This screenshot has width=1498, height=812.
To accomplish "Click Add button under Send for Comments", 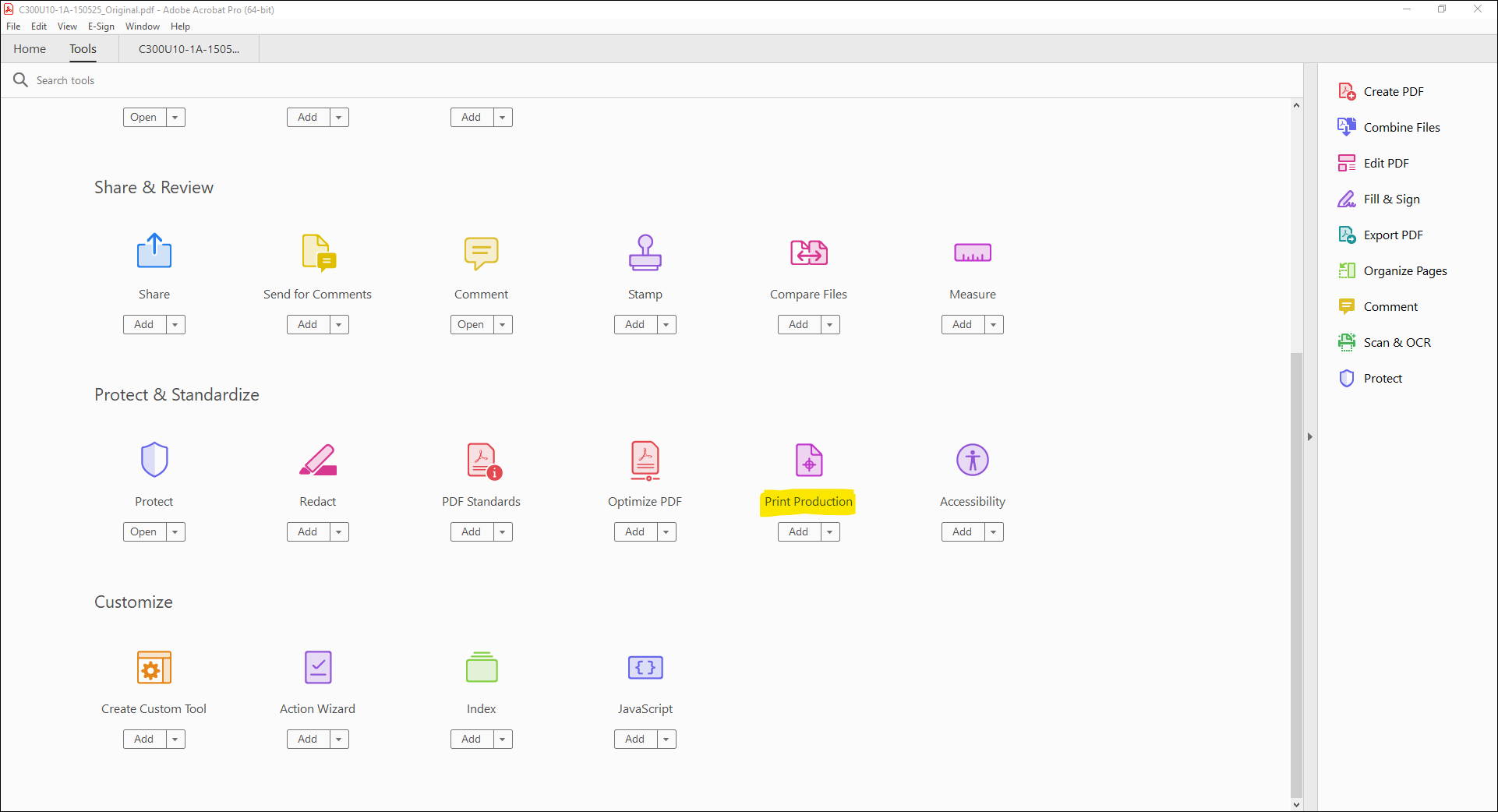I will (x=309, y=324).
